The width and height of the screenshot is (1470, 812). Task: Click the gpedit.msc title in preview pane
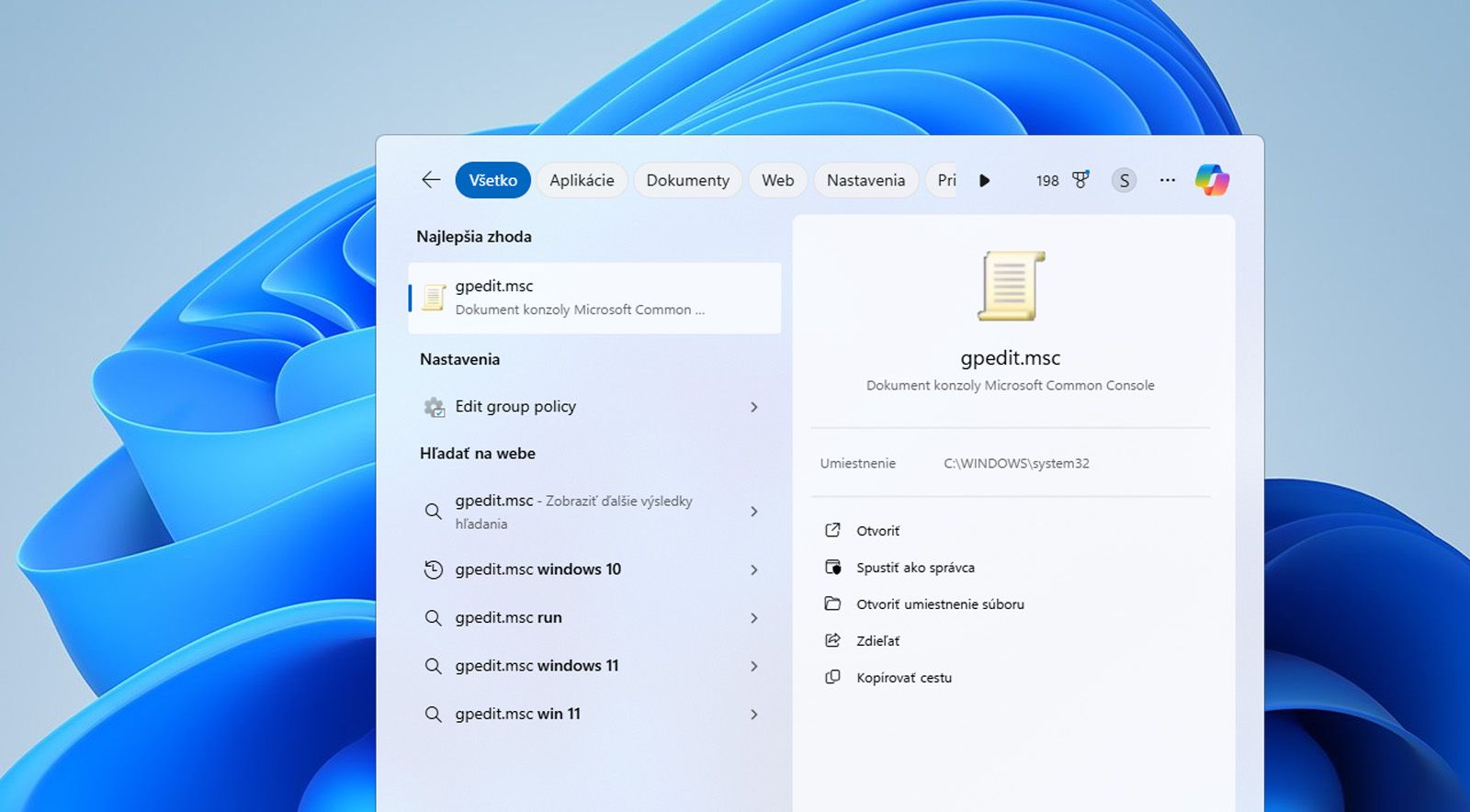1011,358
